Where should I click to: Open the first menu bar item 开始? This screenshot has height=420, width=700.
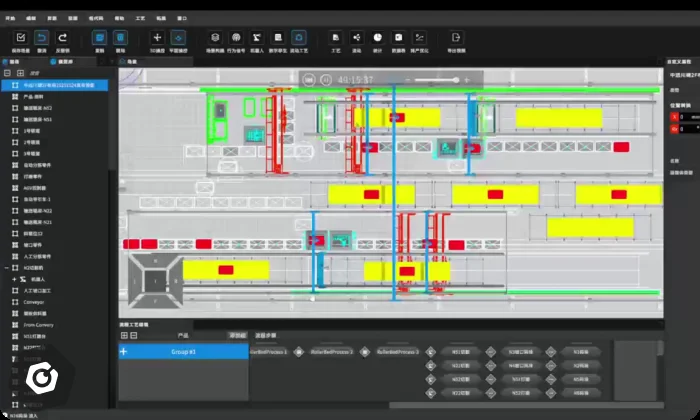[10, 18]
